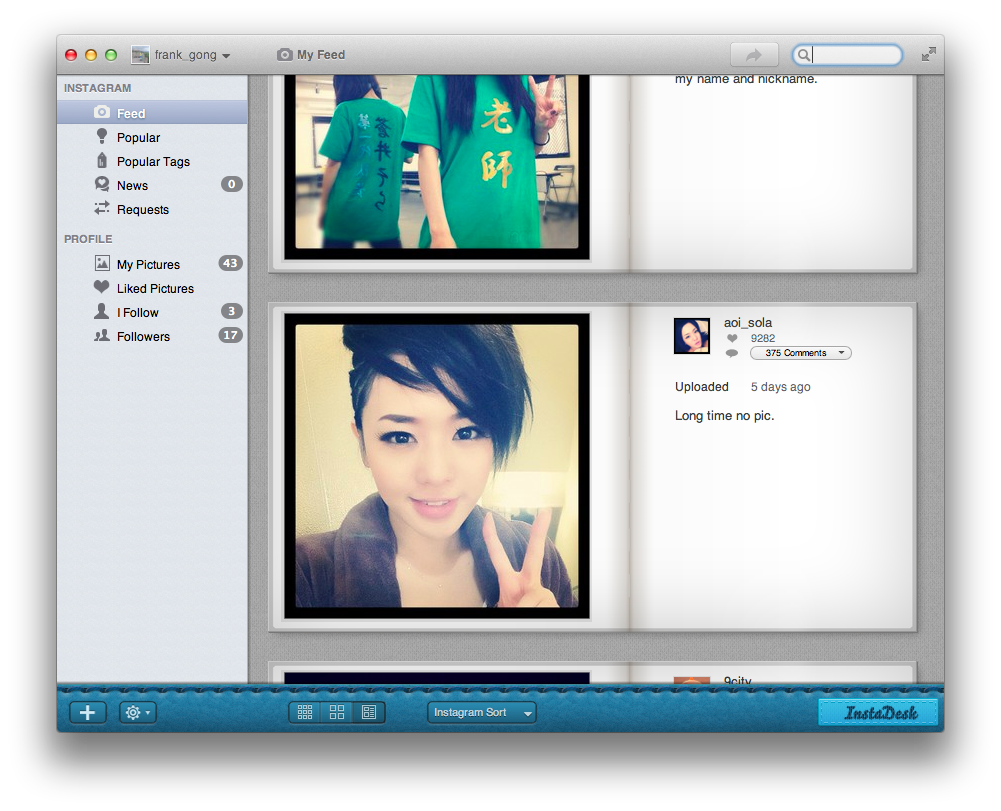Viewport: 1001px width, 811px height.
Task: Expand the 375 Comments dropdown
Action: pos(801,353)
